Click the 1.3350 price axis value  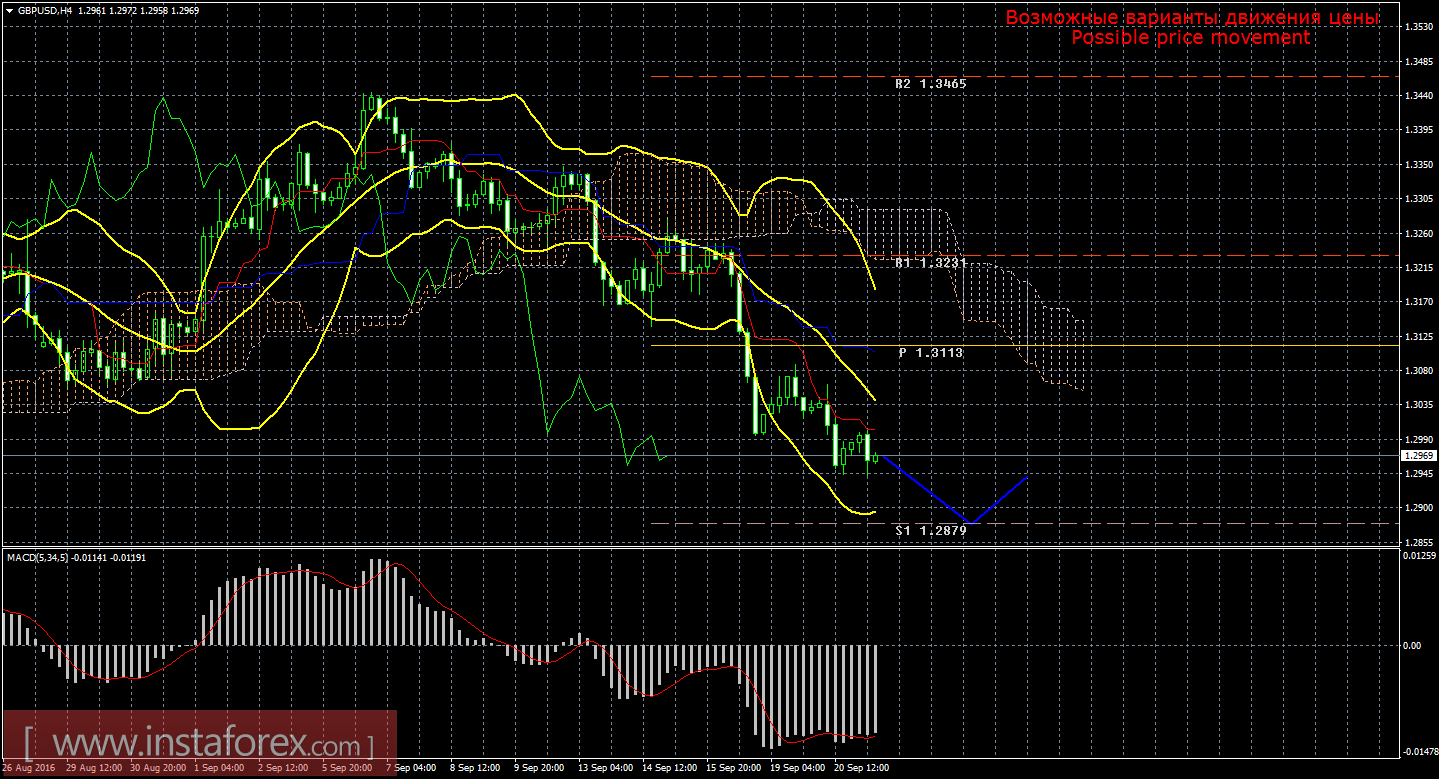pos(1419,165)
